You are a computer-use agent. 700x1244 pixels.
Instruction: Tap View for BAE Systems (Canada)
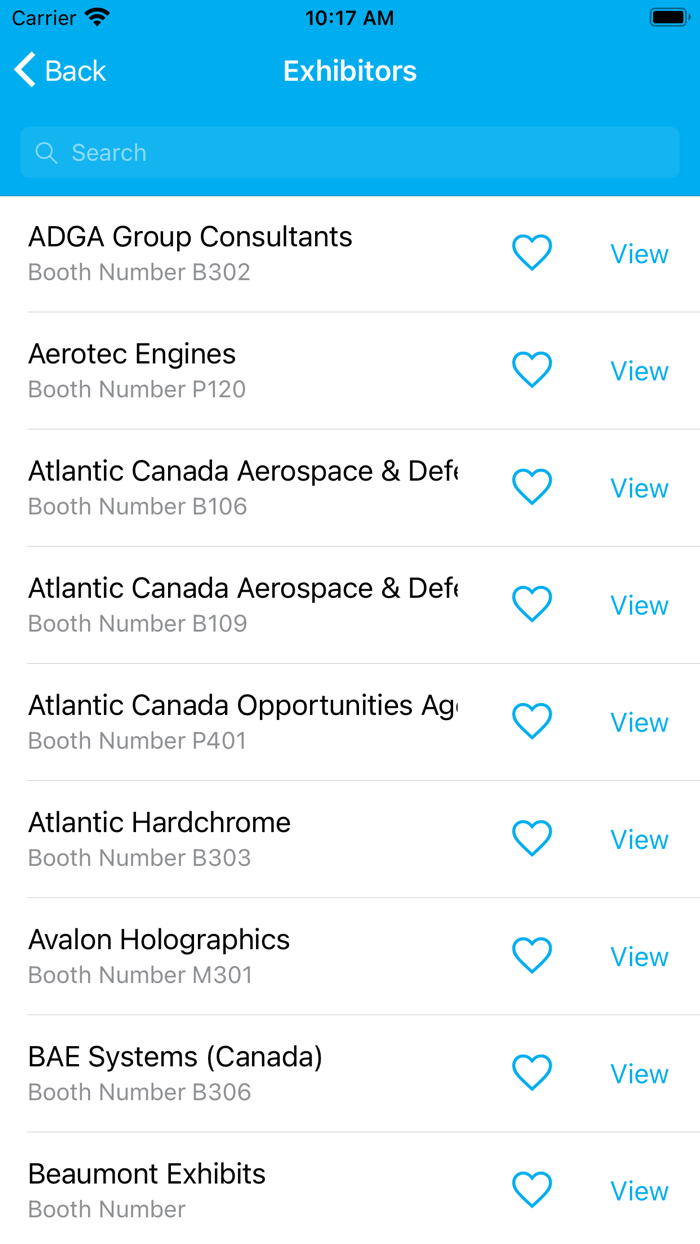639,1072
